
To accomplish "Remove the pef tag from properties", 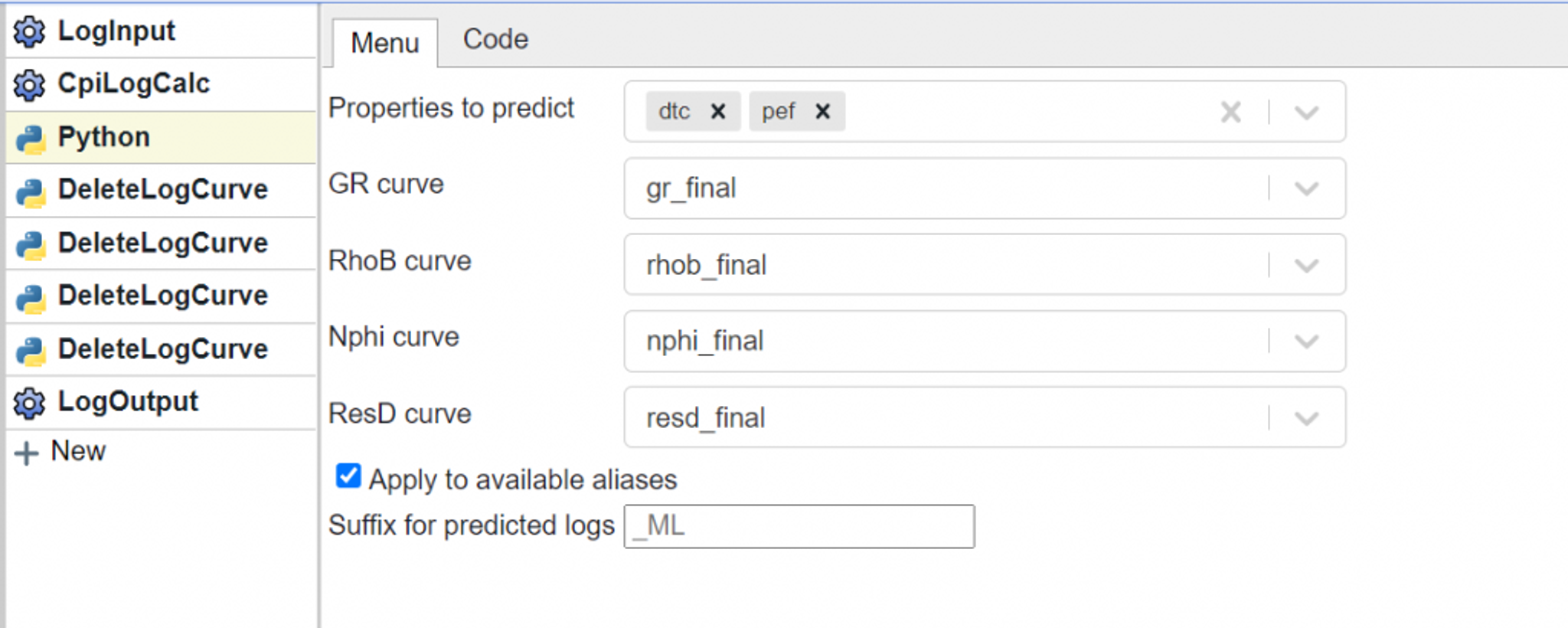I will (823, 112).
